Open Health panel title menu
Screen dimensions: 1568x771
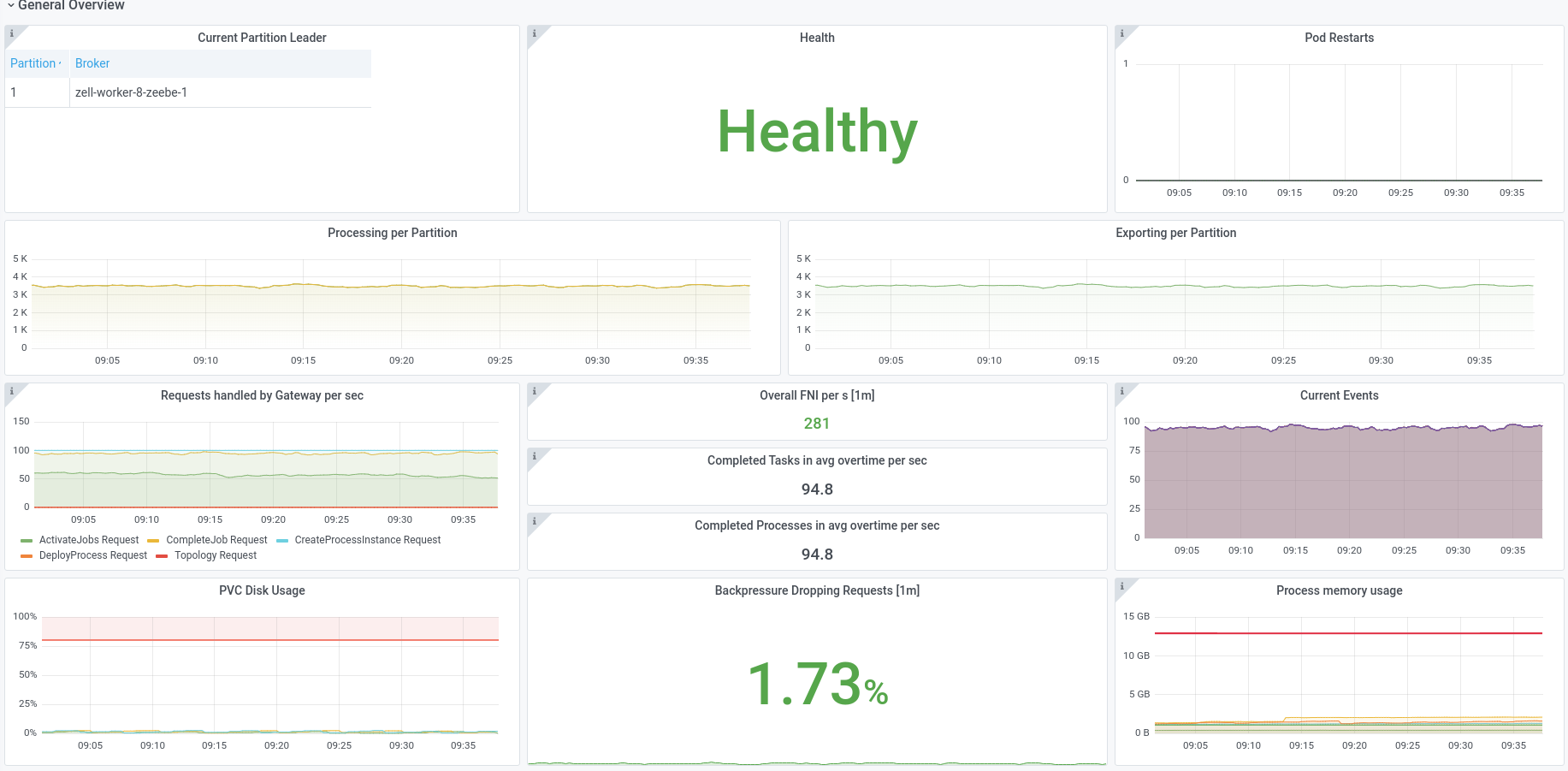pyautogui.click(x=817, y=38)
